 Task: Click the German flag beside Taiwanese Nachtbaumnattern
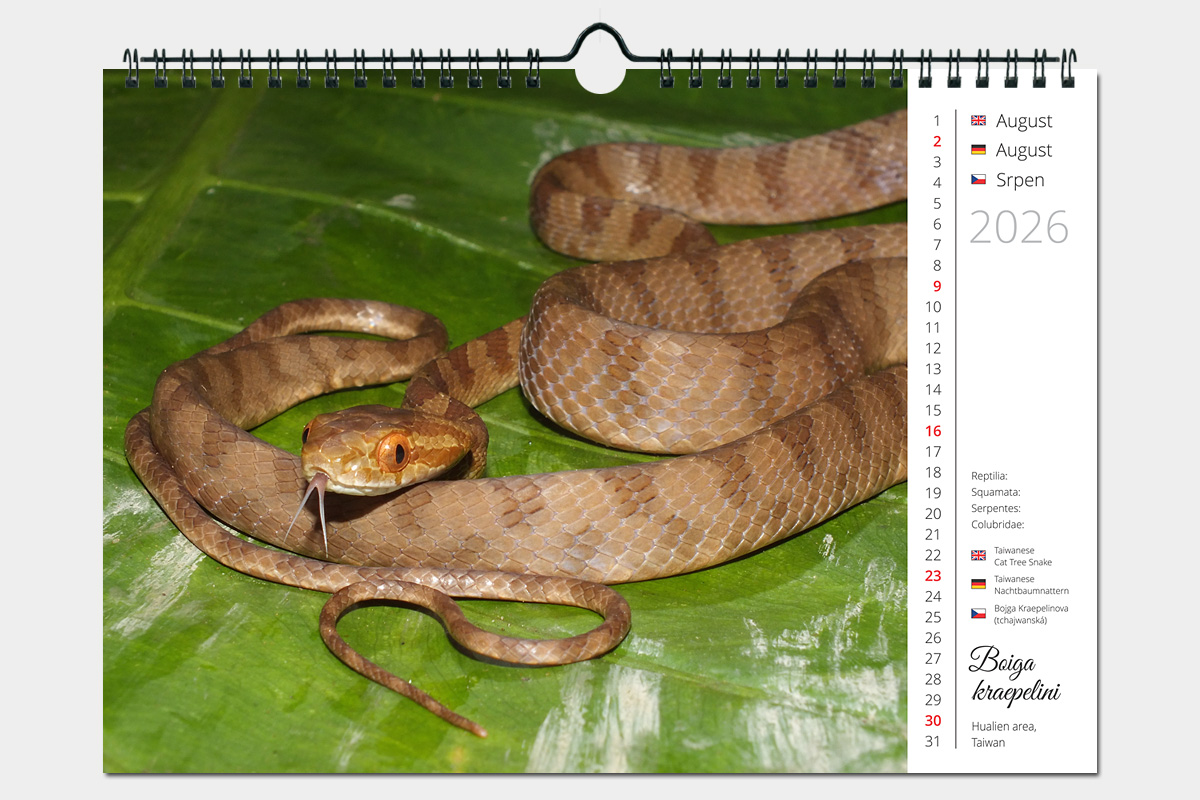pos(978,584)
